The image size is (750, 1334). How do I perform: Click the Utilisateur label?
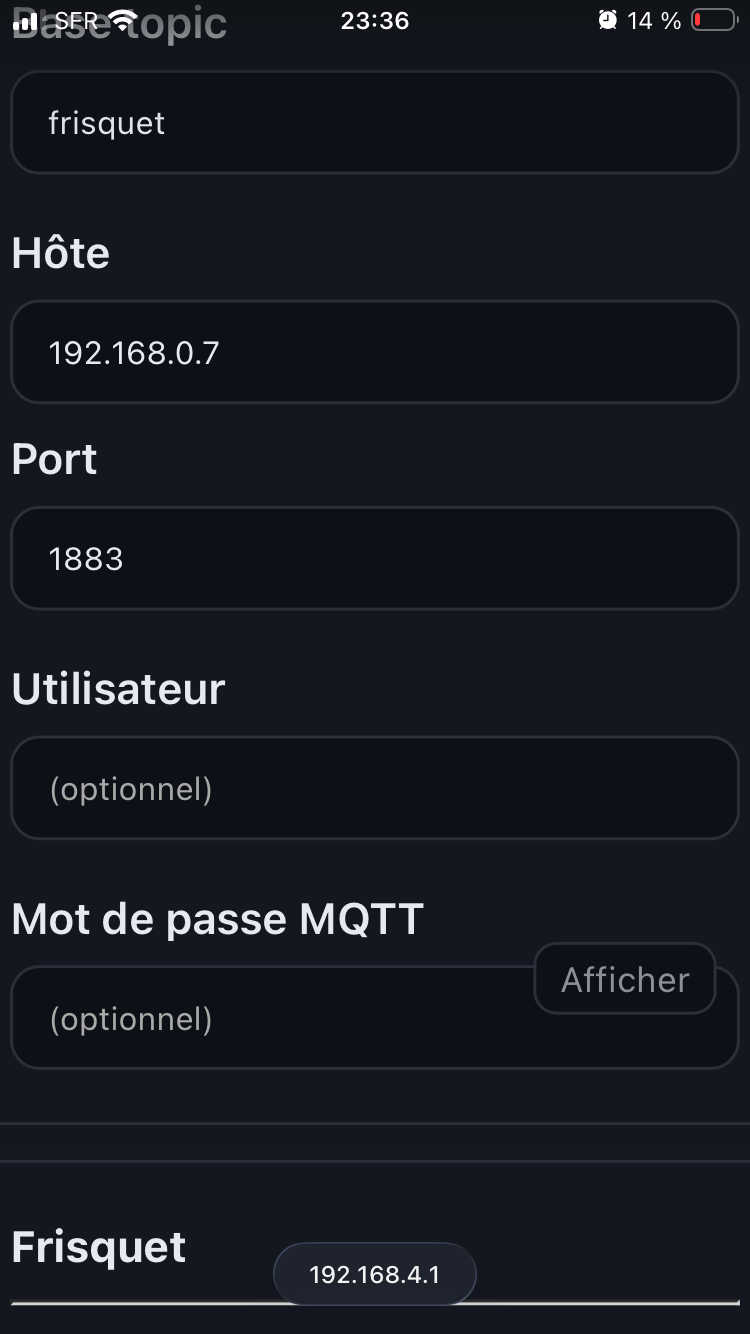coord(118,689)
